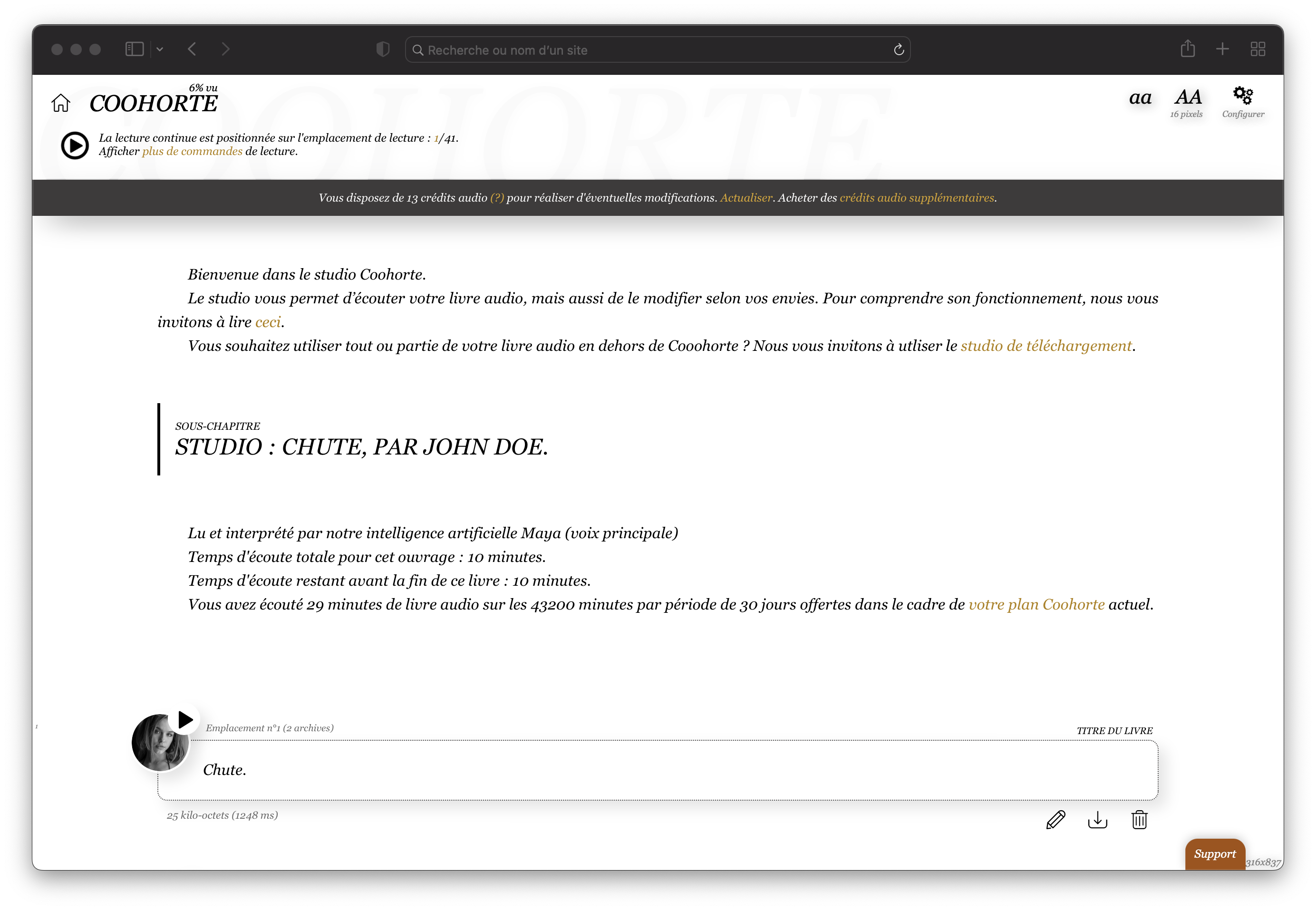The height and width of the screenshot is (910, 1316).
Task: Open a new Safari tab
Action: click(x=1222, y=49)
